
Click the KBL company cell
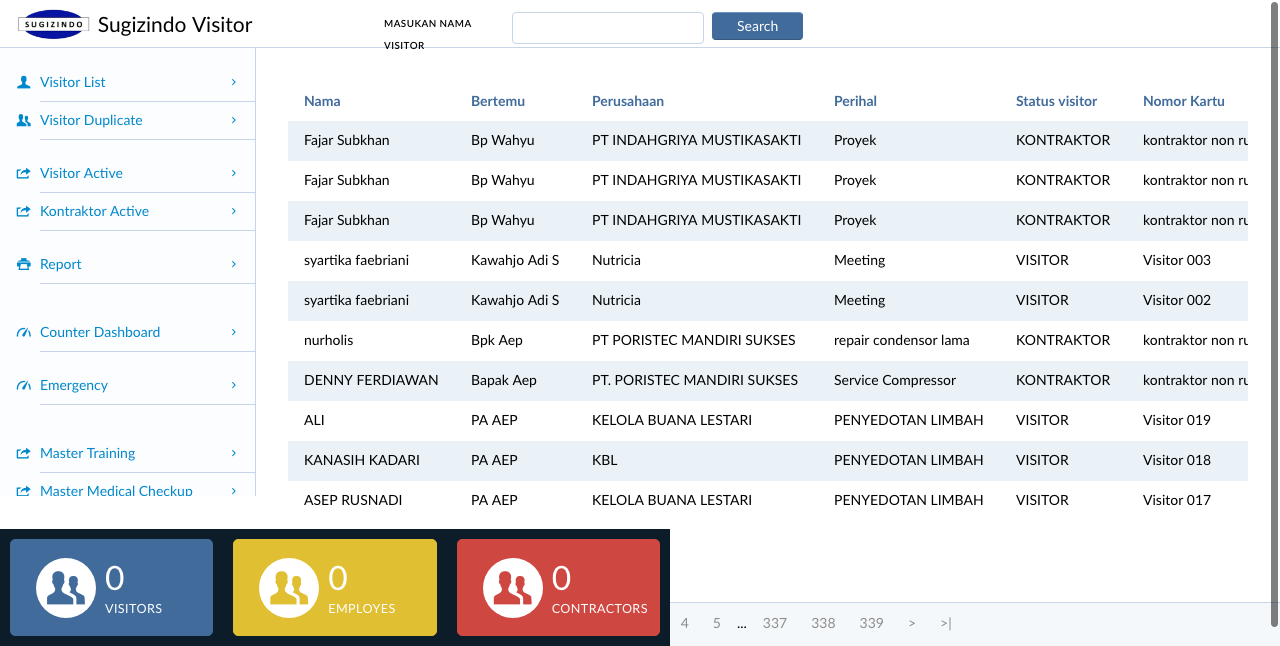[x=605, y=460]
